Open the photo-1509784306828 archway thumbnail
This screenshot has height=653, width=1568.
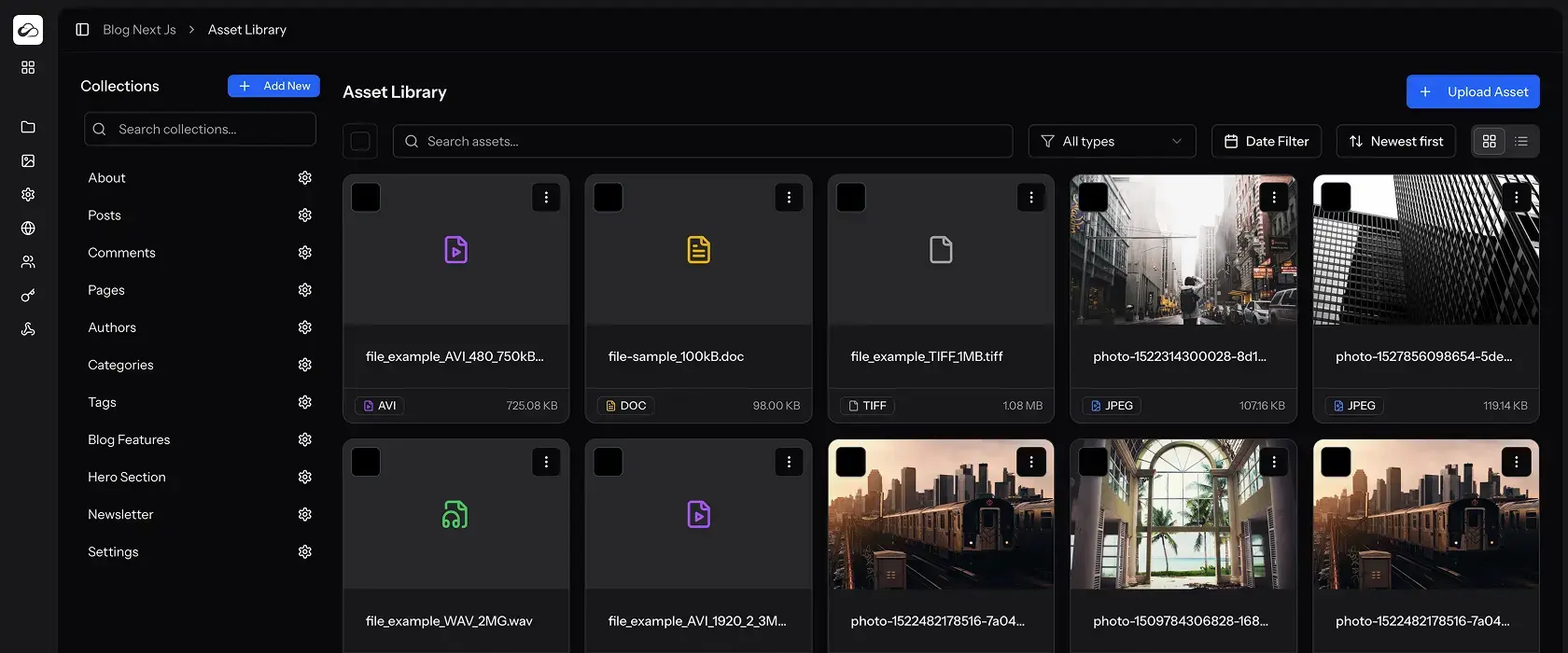coord(1183,514)
